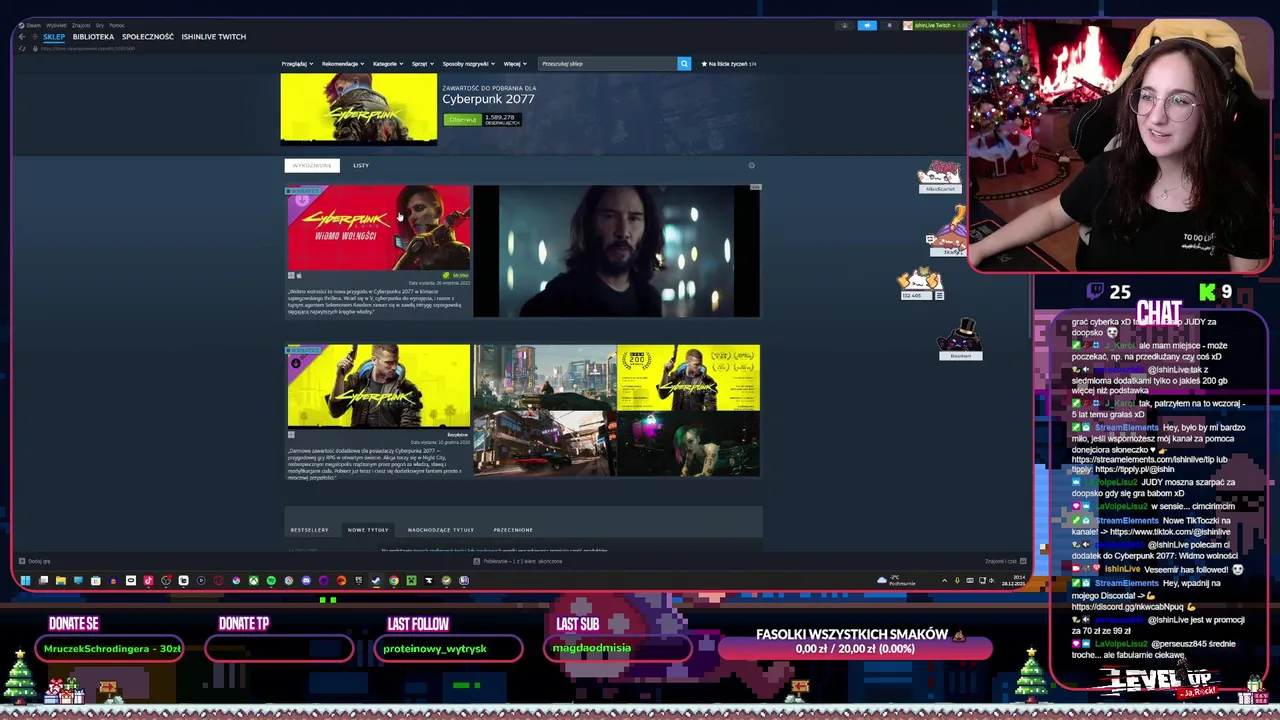Image resolution: width=1280 pixels, height=720 pixels.
Task: Go back with Steam's left arrow
Action: 22,37
